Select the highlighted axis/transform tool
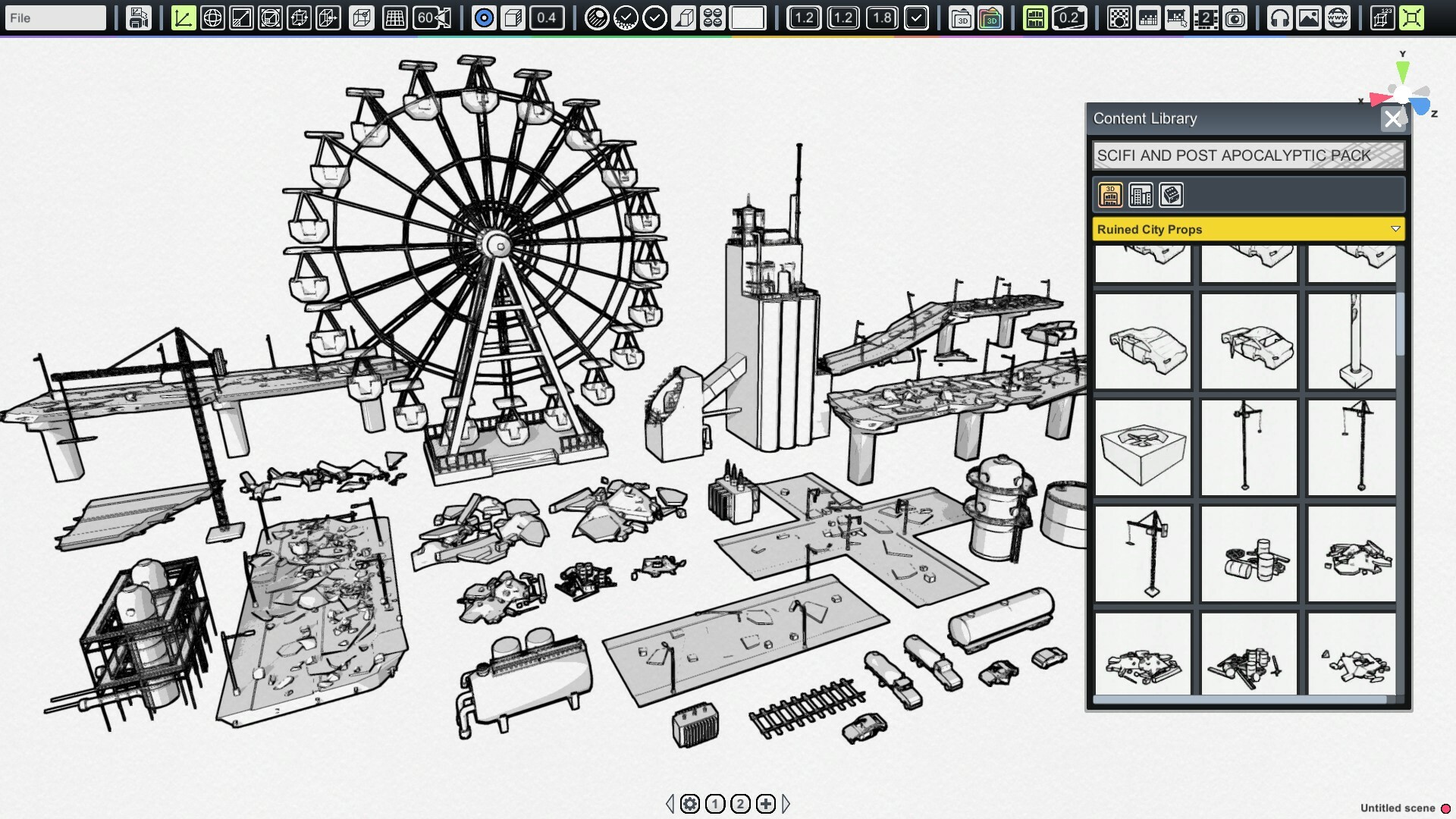The width and height of the screenshot is (1456, 819). tap(183, 17)
